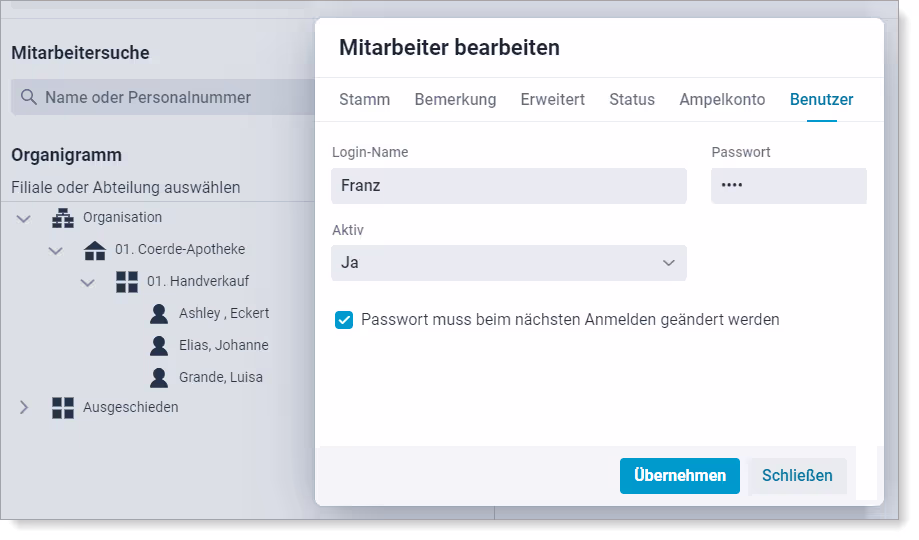Viewport: 919px width, 540px height.
Task: Collapse the 01. Coerde-Apotheke node
Action: point(56,251)
